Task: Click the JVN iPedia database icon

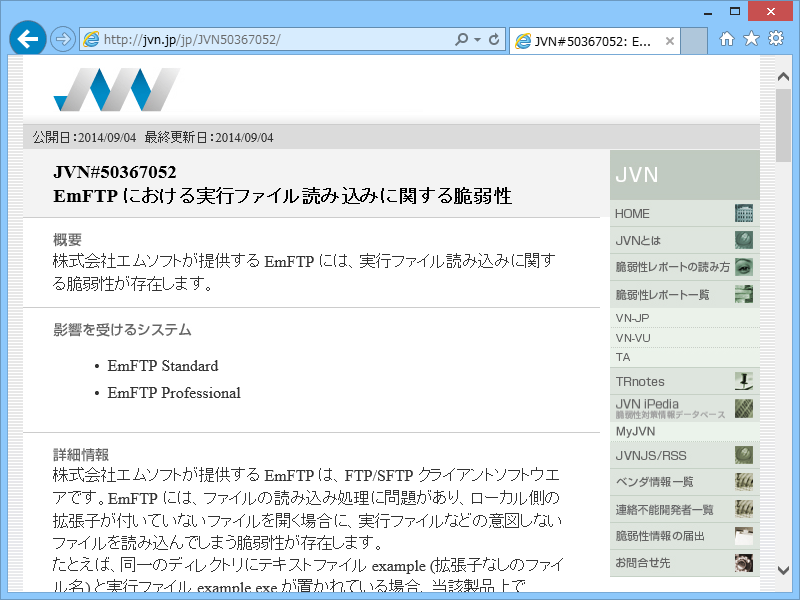Action: coord(746,409)
